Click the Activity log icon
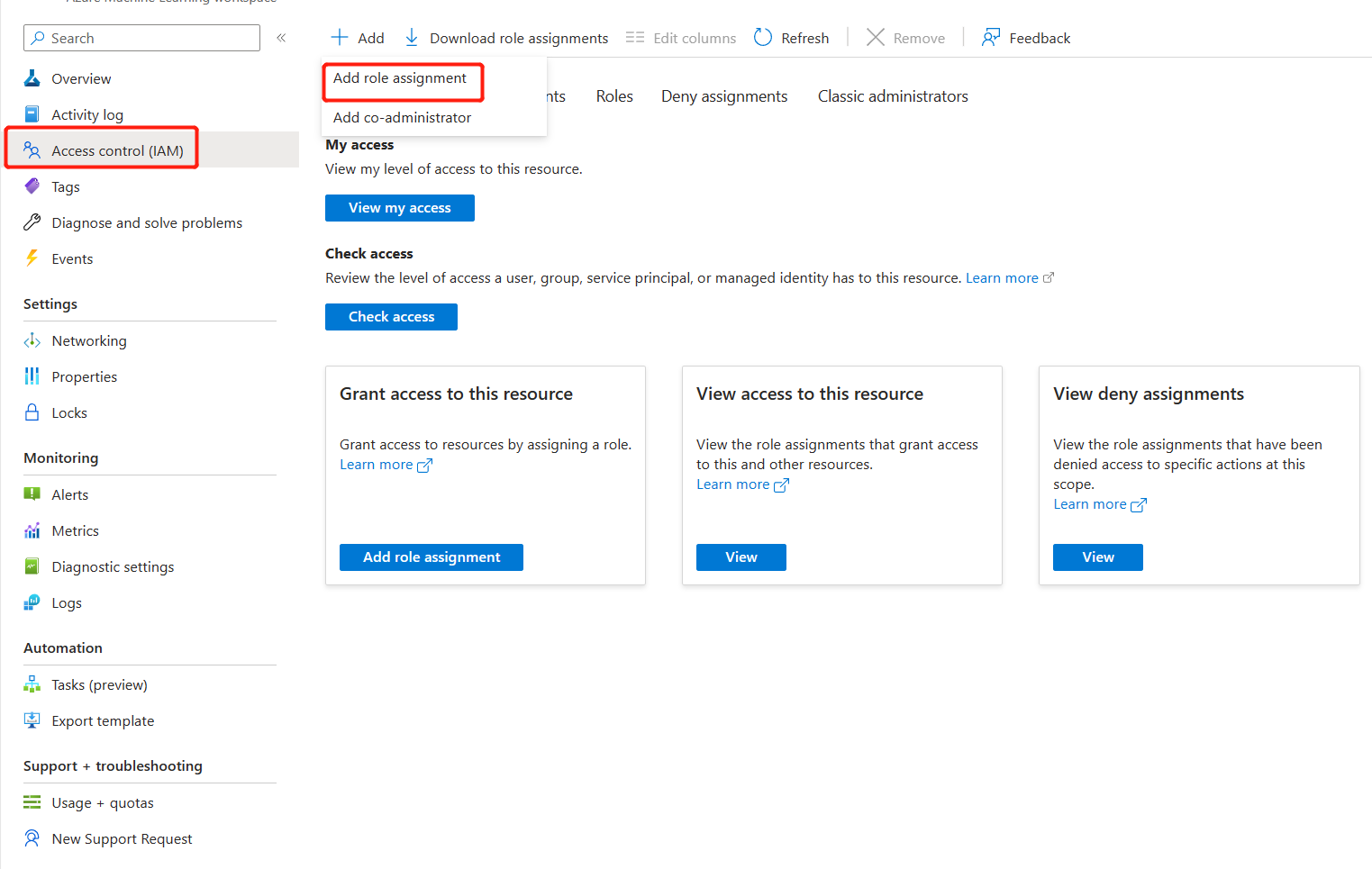The image size is (1372, 869). [x=32, y=114]
